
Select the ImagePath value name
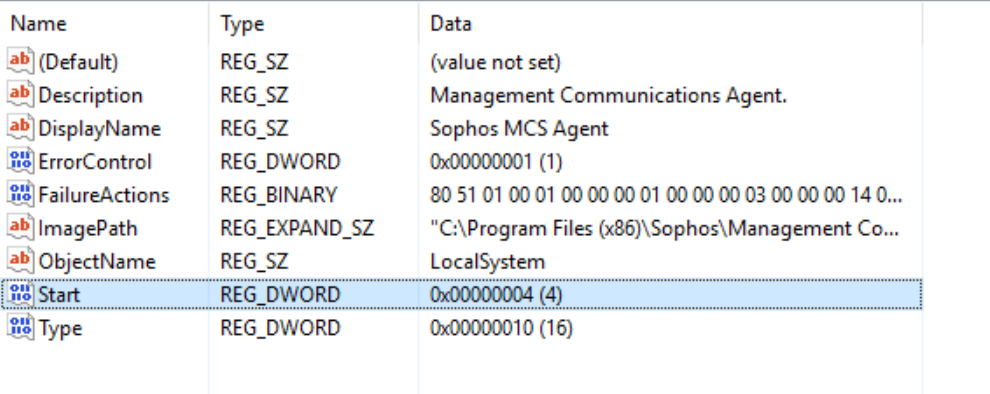(88, 228)
